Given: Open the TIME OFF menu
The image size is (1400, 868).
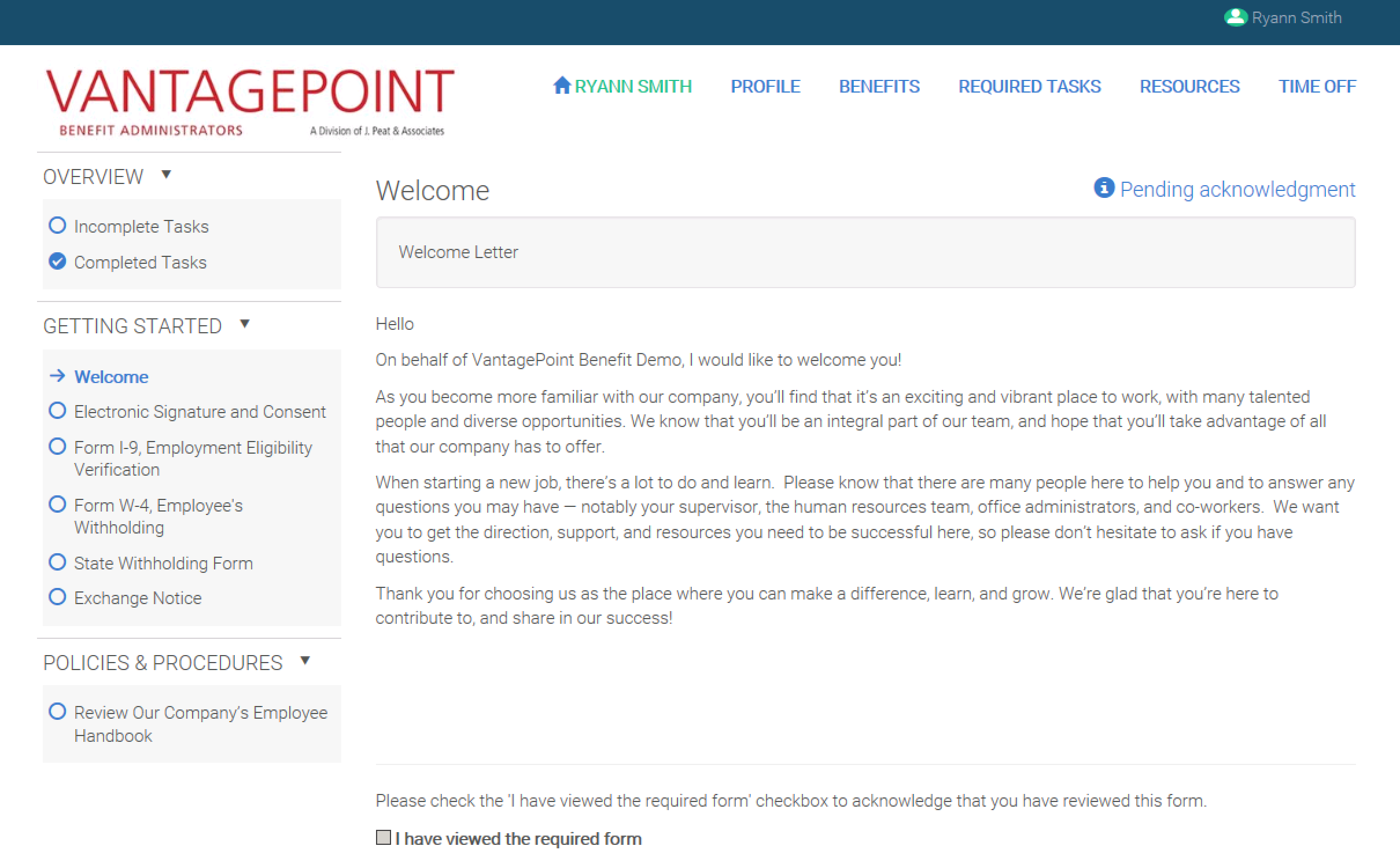Looking at the screenshot, I should [x=1317, y=87].
